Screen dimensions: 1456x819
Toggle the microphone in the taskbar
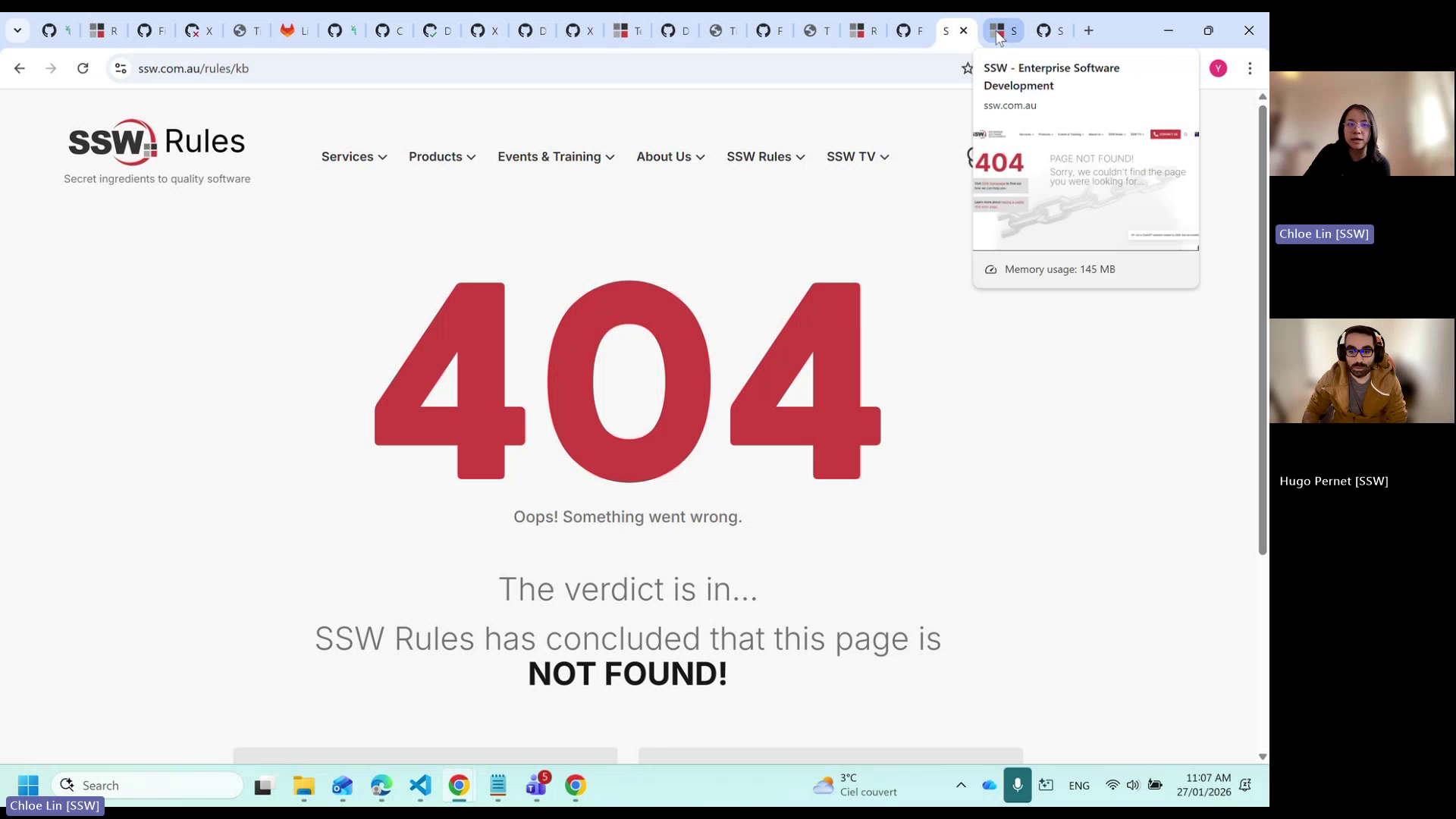[x=1018, y=786]
